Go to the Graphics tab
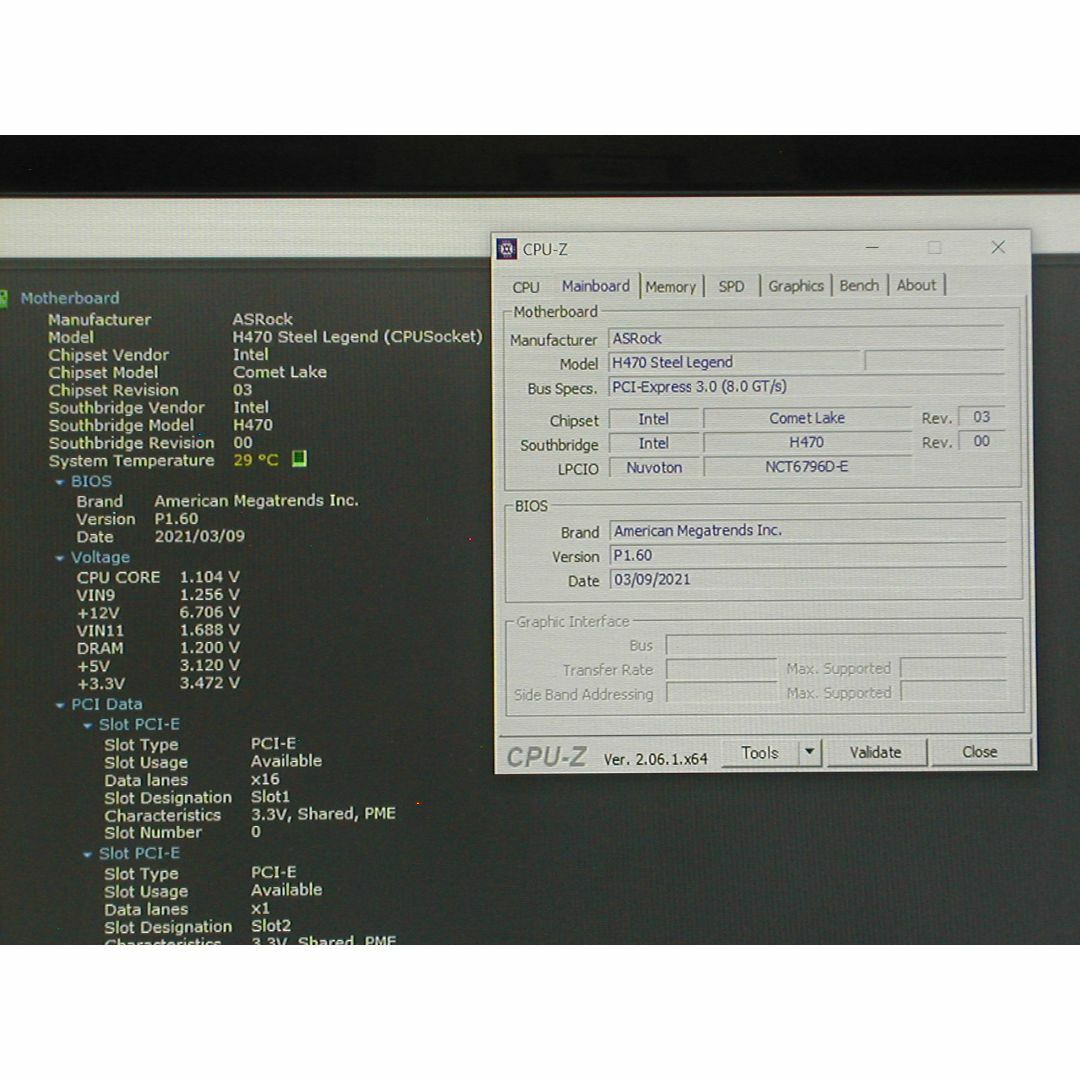Screen dimensions: 1080x1080 click(x=796, y=286)
